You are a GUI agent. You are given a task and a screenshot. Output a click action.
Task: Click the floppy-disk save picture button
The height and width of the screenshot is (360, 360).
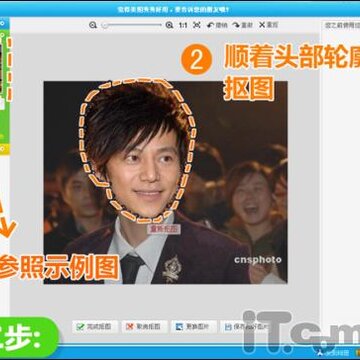click(x=245, y=327)
